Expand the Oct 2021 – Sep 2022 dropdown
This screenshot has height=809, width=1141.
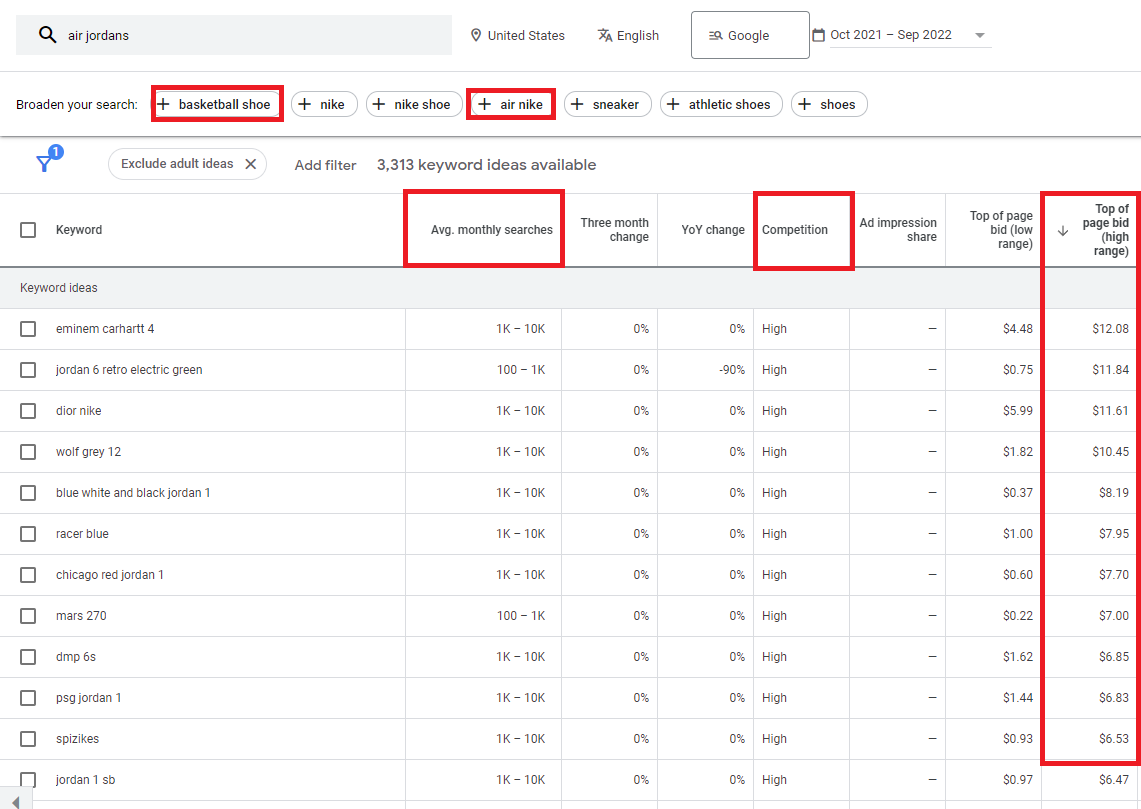coord(980,35)
